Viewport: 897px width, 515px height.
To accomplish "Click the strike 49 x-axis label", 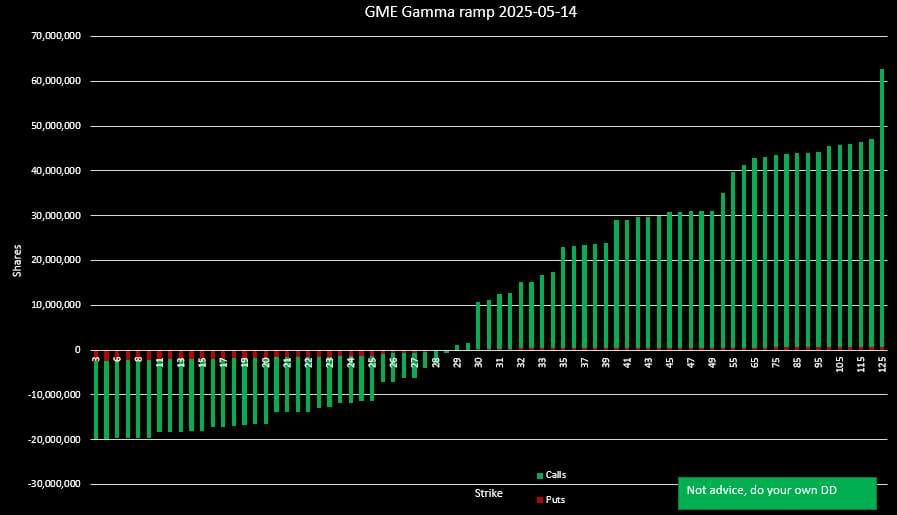I will [x=712, y=363].
